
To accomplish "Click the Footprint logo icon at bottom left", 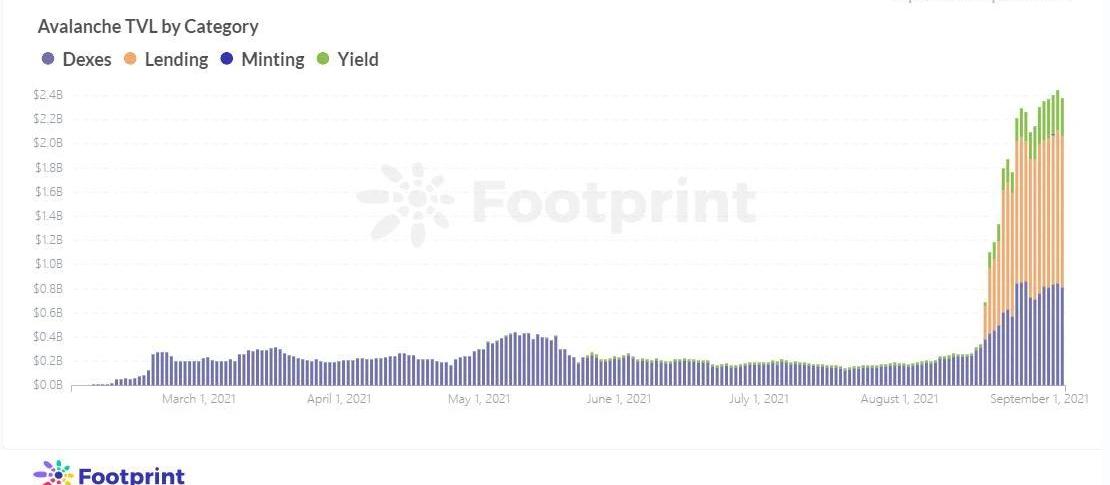I will [54, 473].
